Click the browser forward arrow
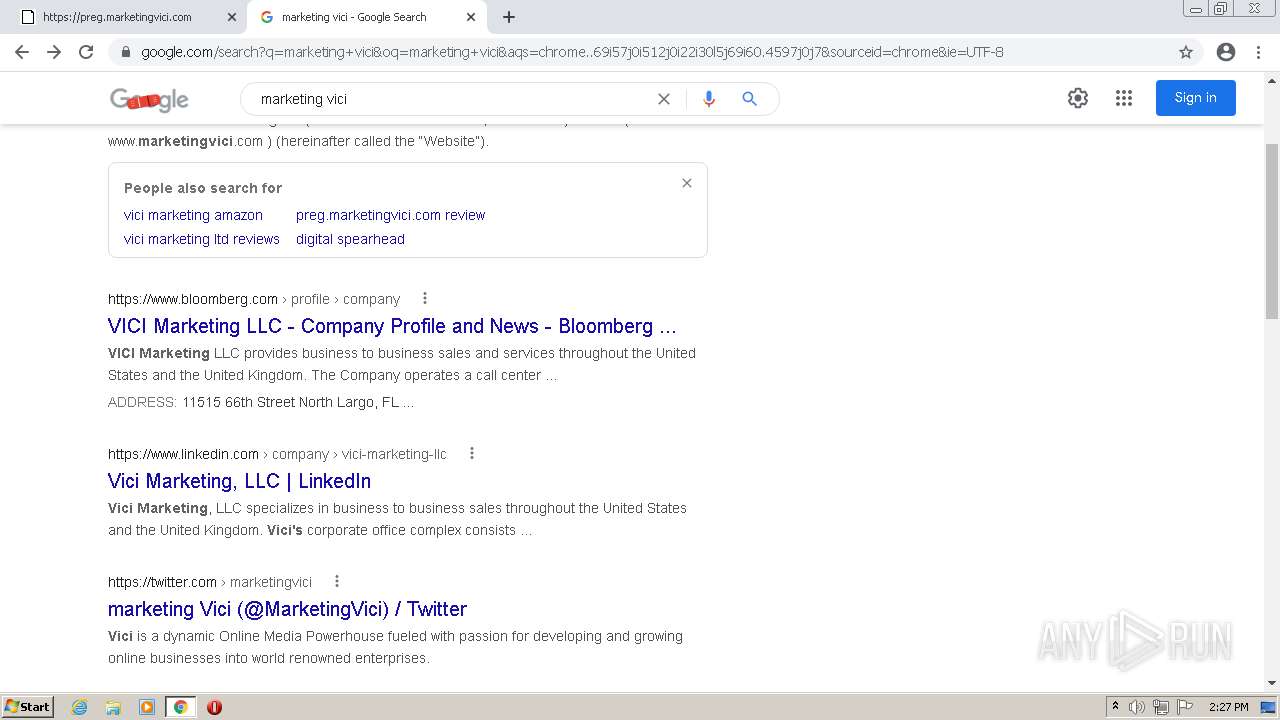 54,52
